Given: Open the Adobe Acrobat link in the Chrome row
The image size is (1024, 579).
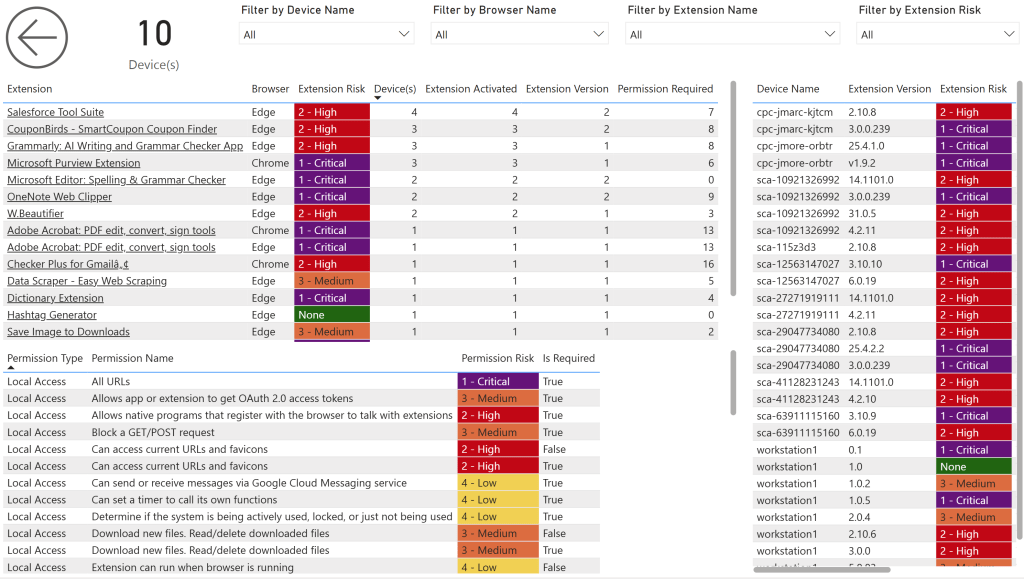Looking at the screenshot, I should (x=111, y=230).
